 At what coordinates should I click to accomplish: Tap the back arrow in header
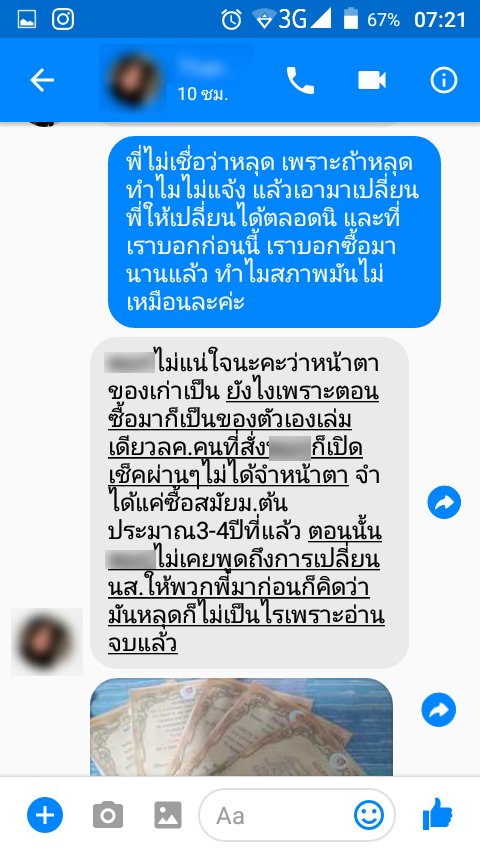click(x=42, y=81)
